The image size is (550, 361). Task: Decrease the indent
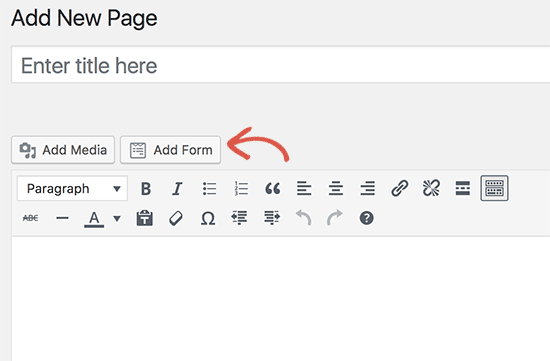(x=240, y=218)
